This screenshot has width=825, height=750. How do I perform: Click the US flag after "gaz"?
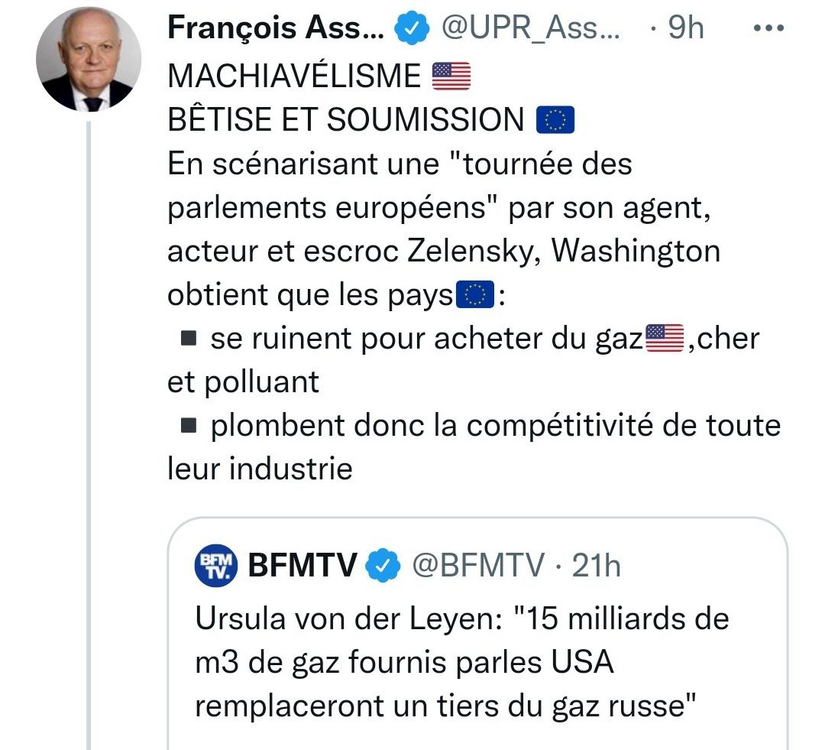(665, 339)
